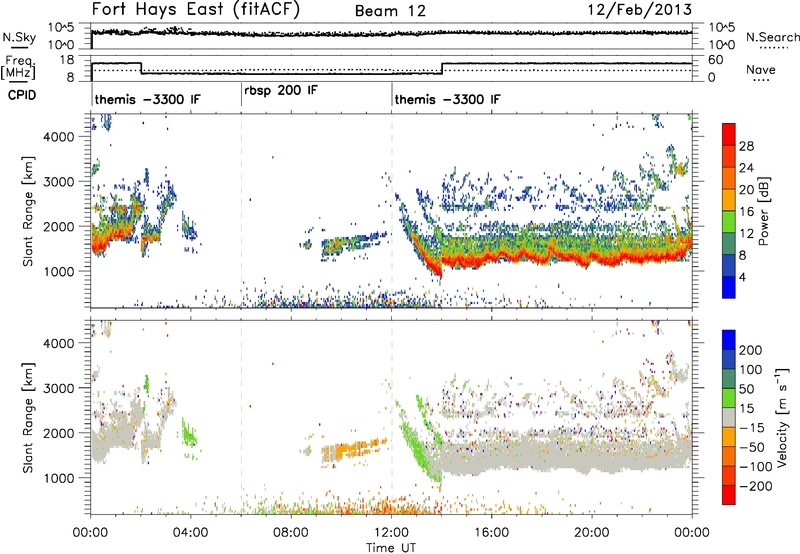The height and width of the screenshot is (554, 800).
Task: Click the '04:00' time axis tick label
Action: click(191, 532)
